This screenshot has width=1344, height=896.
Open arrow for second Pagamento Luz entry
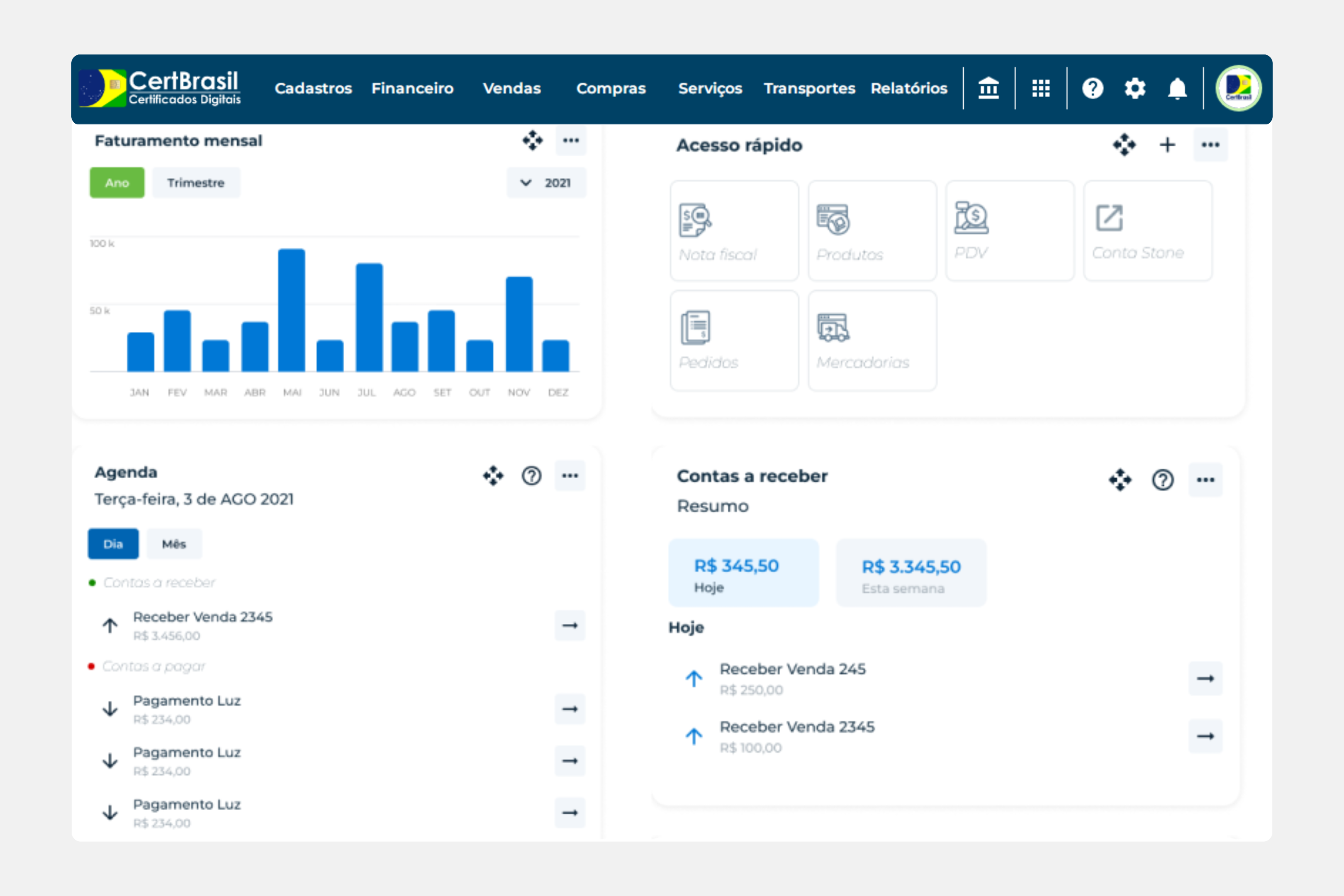pyautogui.click(x=570, y=761)
